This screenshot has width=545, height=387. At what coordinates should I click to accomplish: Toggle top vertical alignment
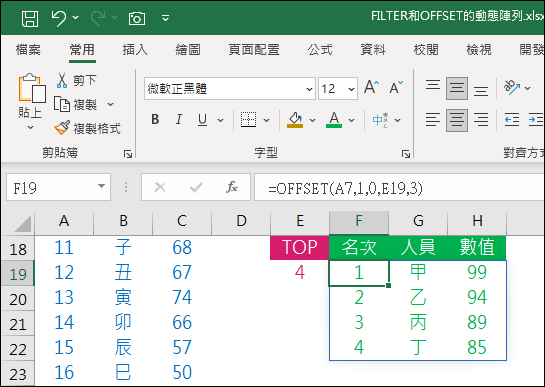coord(433,87)
